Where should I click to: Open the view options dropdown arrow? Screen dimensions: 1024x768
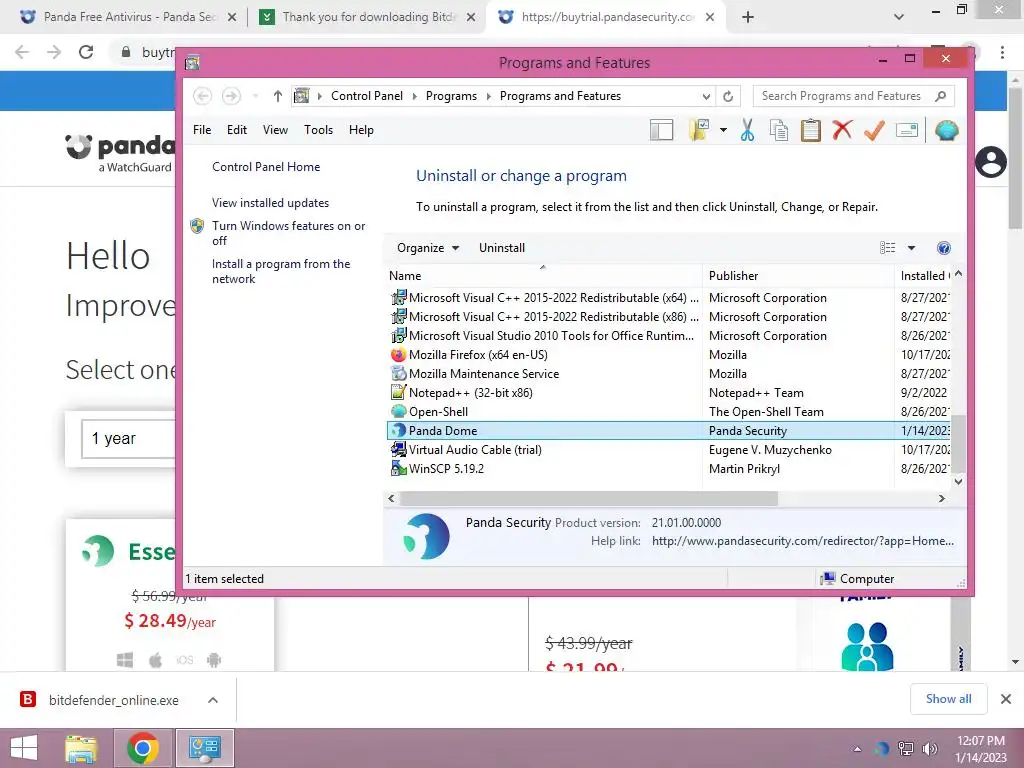tap(911, 248)
